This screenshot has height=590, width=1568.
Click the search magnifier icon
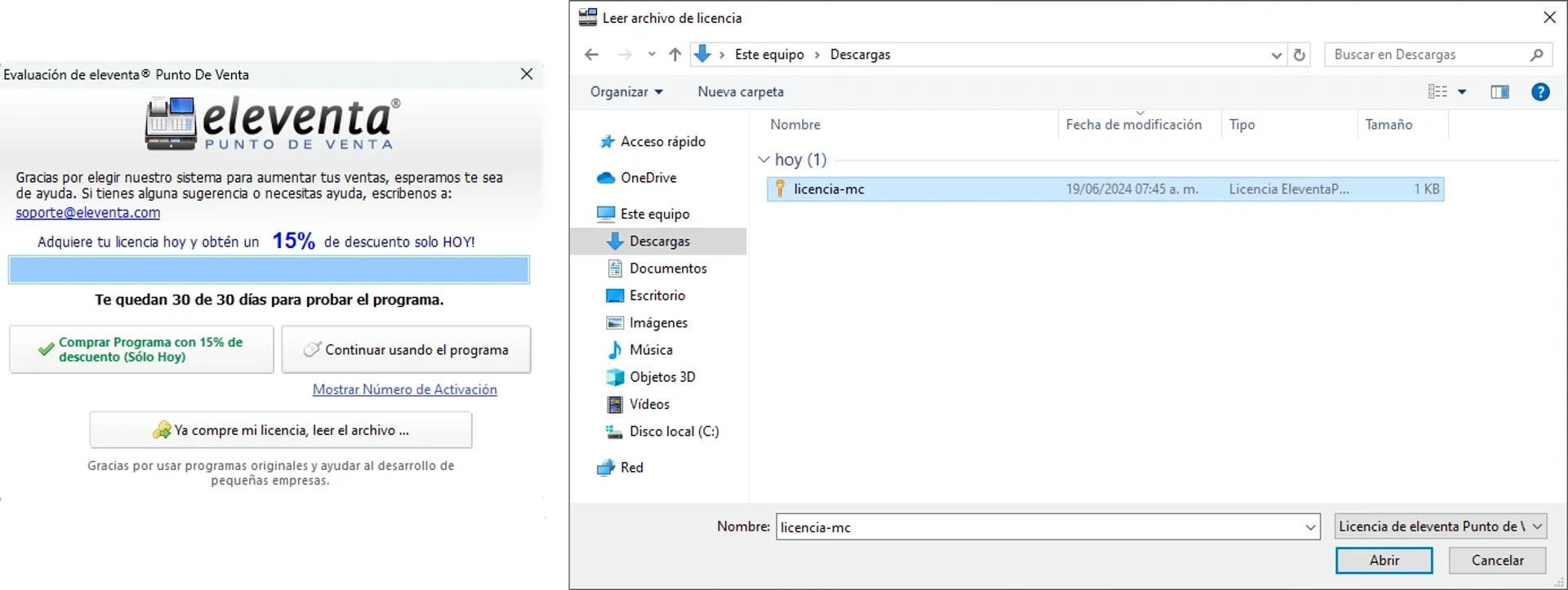coord(1536,55)
